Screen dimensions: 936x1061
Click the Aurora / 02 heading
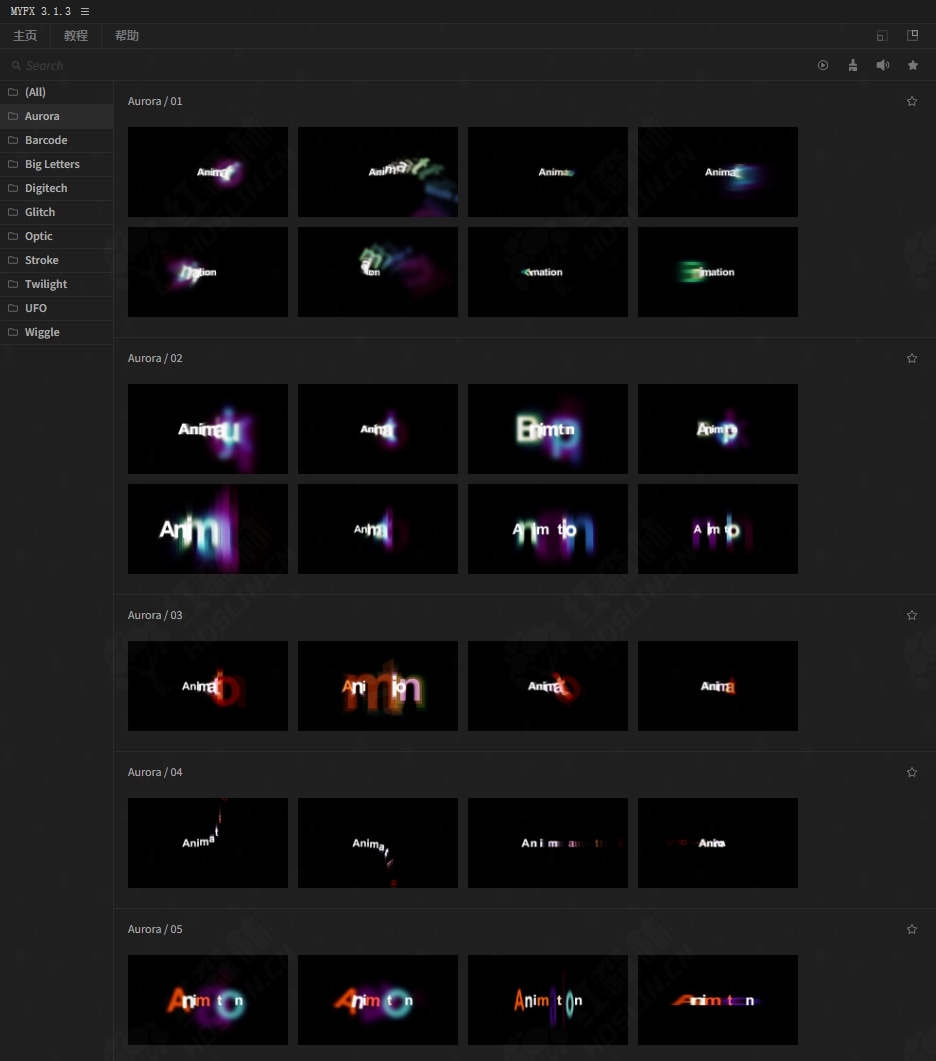tap(155, 359)
